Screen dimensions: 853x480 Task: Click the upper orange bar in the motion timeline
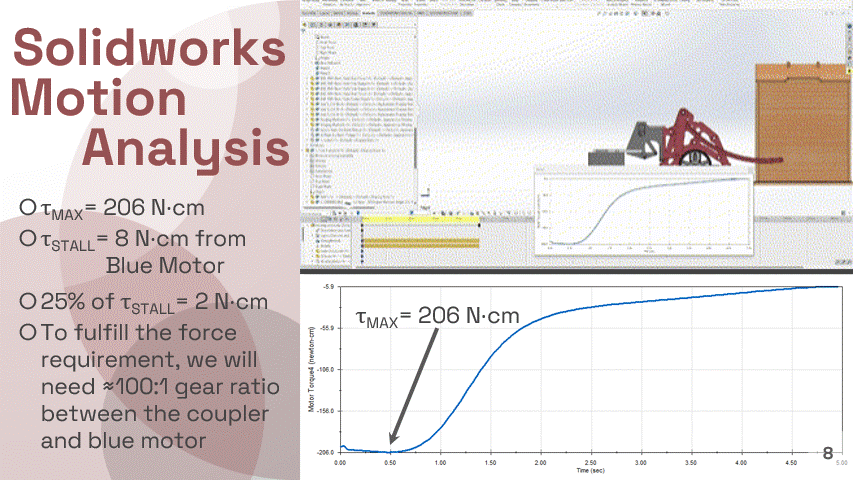click(x=421, y=240)
